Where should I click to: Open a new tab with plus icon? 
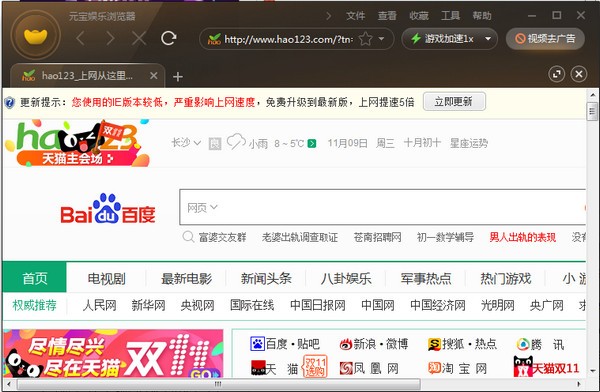(178, 77)
